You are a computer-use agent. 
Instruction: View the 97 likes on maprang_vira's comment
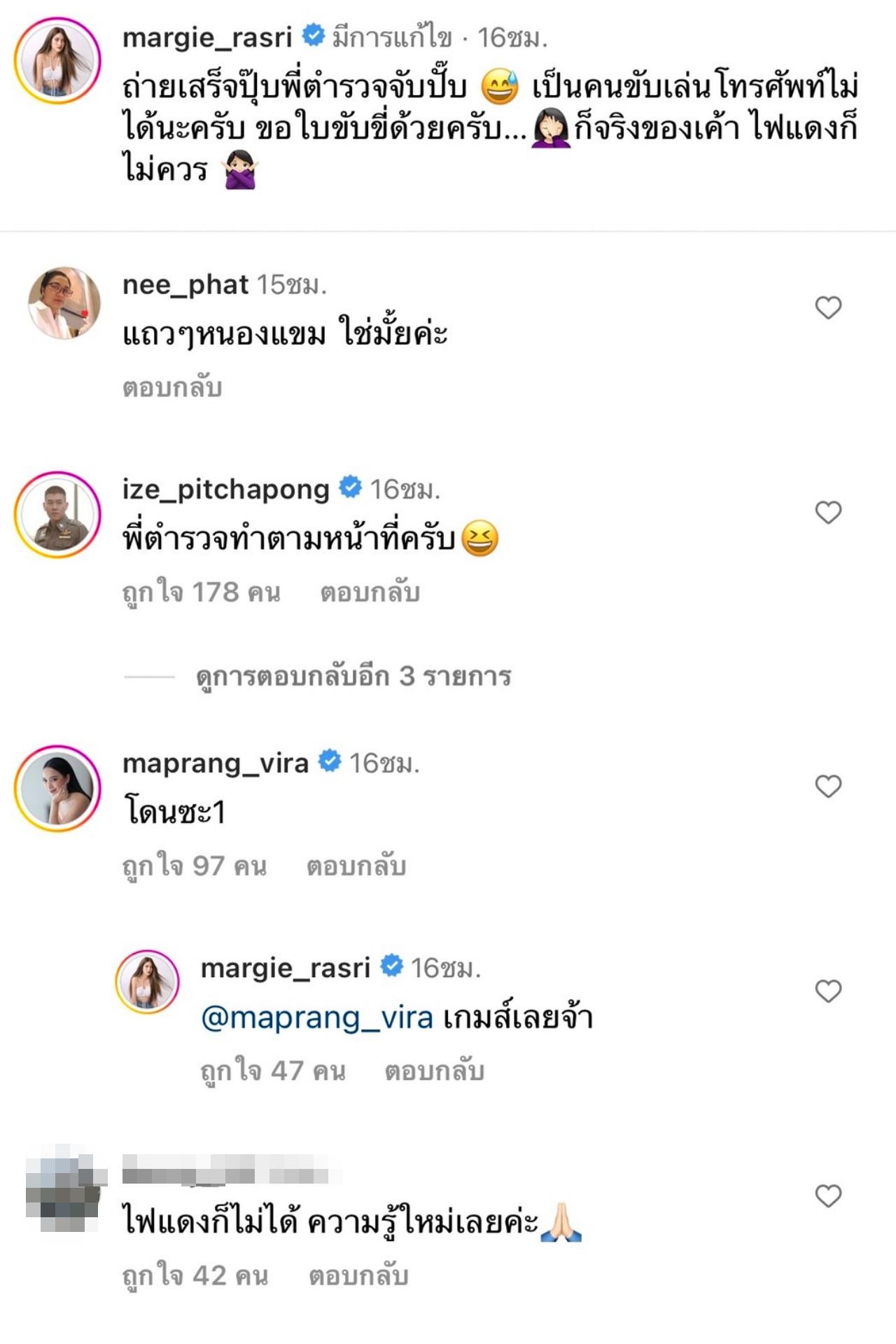pyautogui.click(x=195, y=866)
